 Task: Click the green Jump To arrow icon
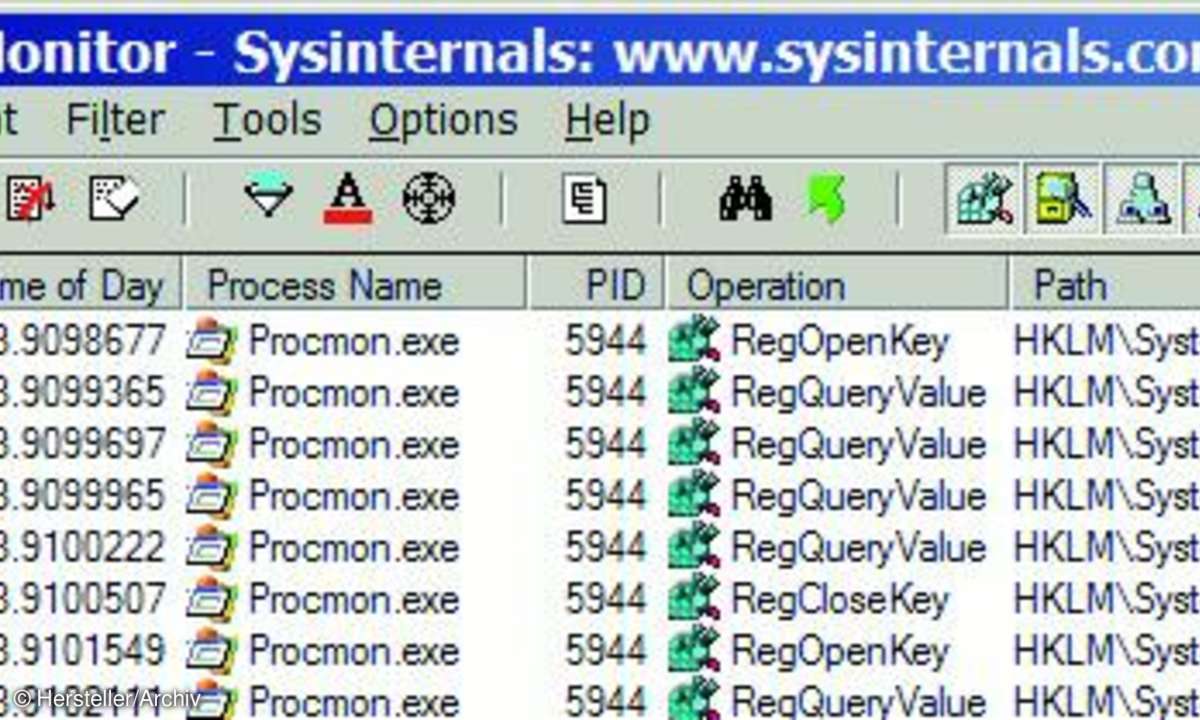(826, 198)
